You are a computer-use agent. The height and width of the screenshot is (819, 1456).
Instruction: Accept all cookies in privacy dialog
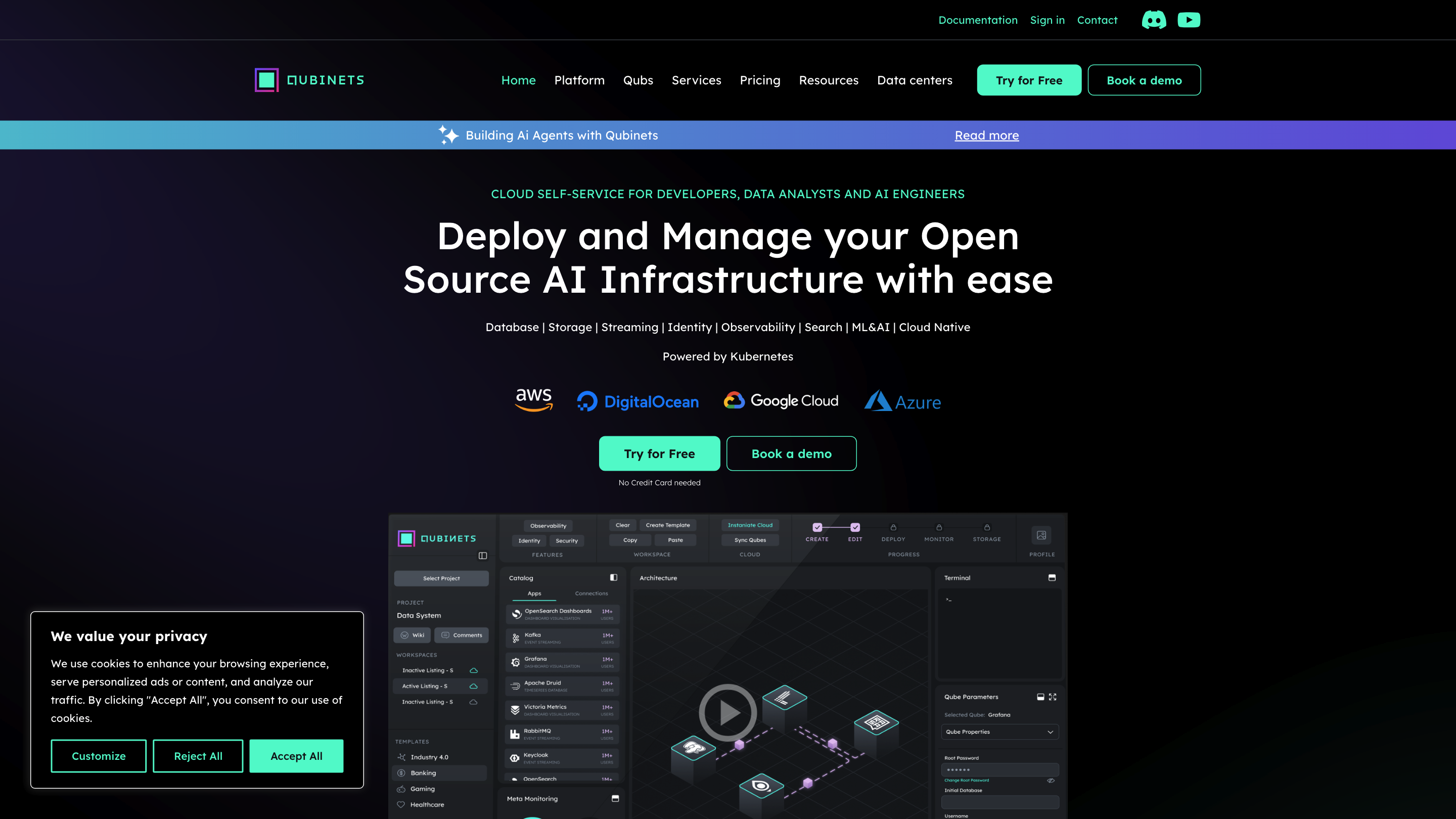pos(296,756)
